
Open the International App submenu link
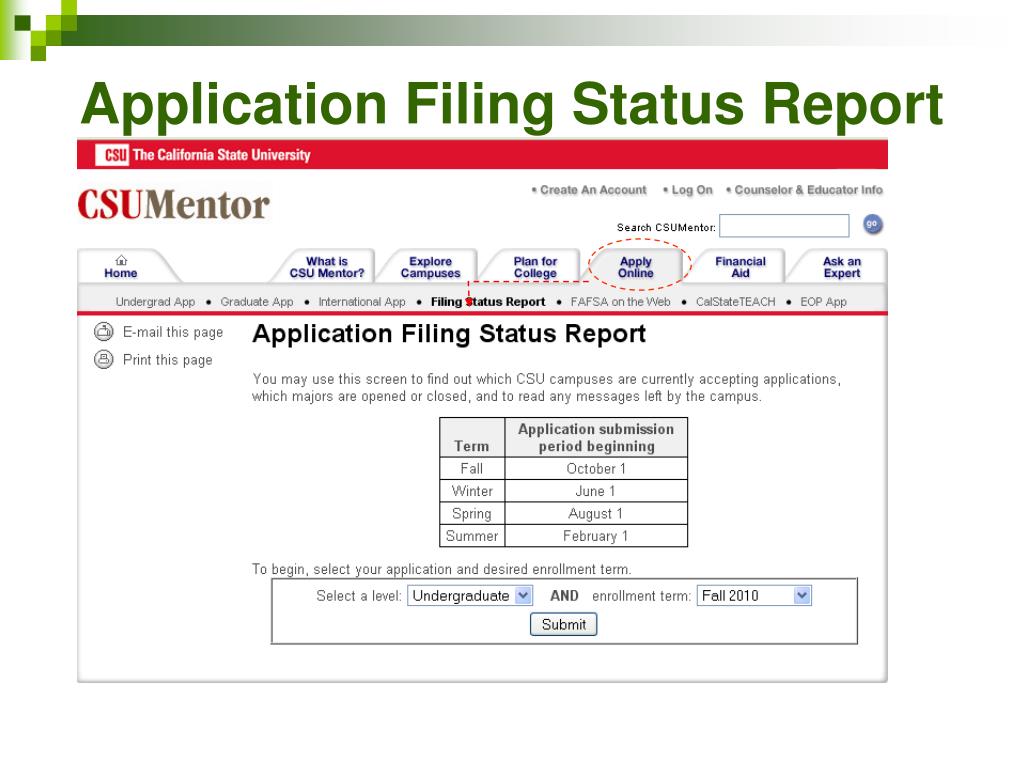pyautogui.click(x=362, y=302)
